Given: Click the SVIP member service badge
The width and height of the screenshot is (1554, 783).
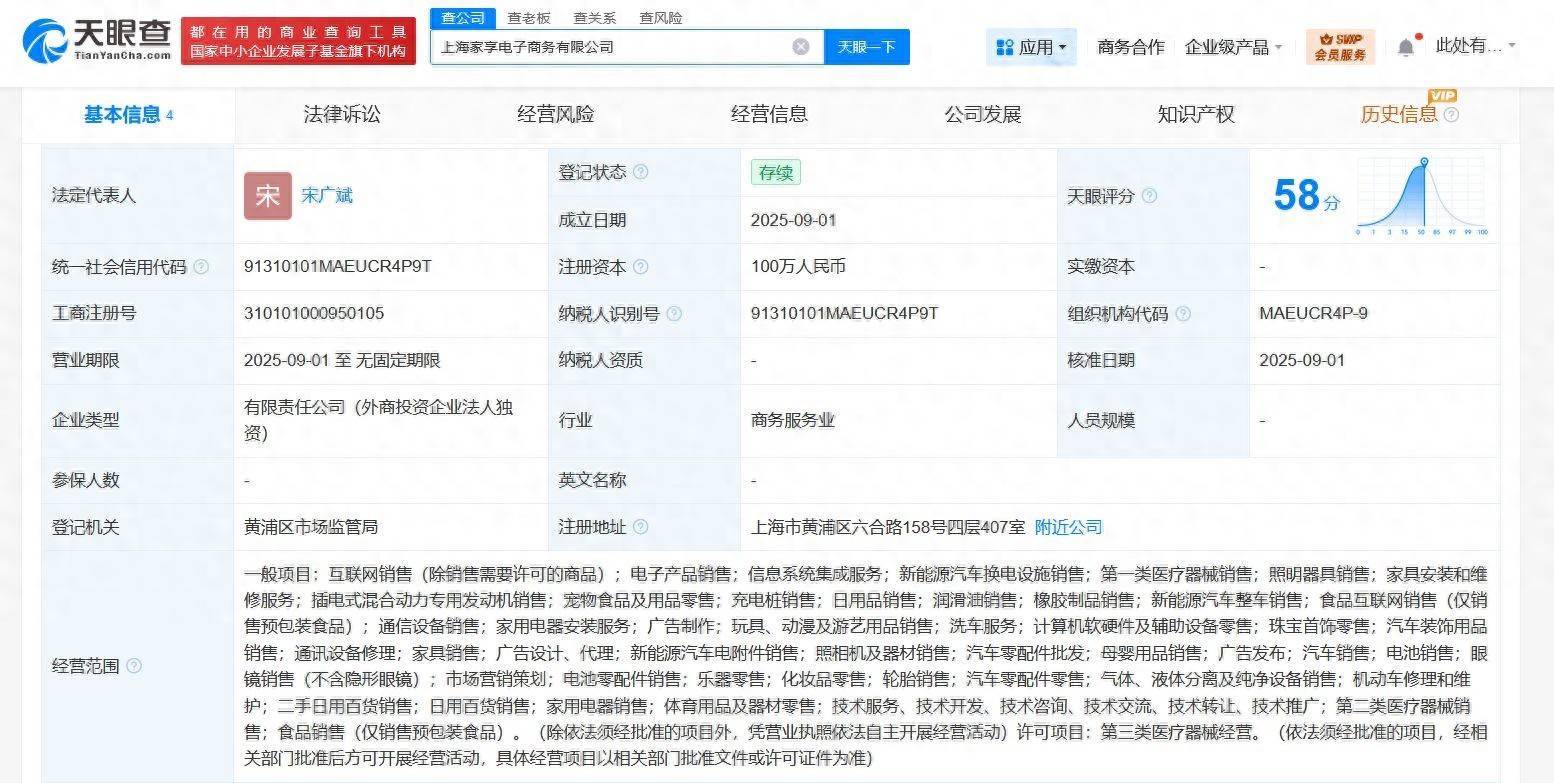Looking at the screenshot, I should (1340, 47).
